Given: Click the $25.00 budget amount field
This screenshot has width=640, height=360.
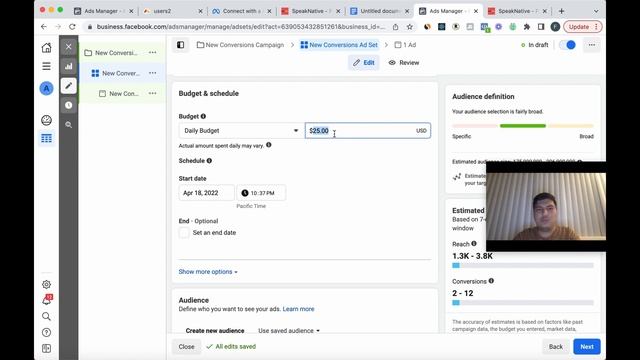Looking at the screenshot, I should [368, 131].
